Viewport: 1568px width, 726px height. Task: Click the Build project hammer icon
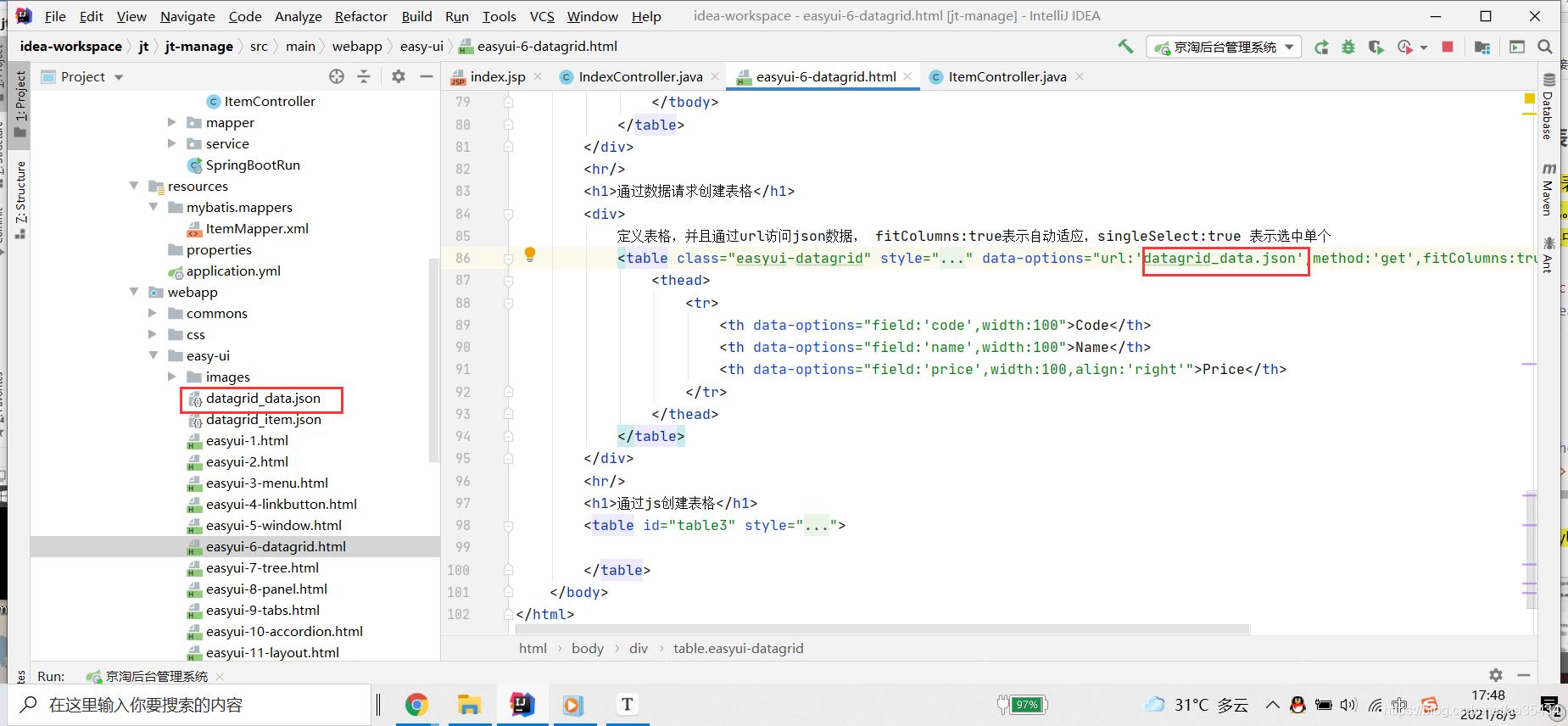[x=1125, y=47]
